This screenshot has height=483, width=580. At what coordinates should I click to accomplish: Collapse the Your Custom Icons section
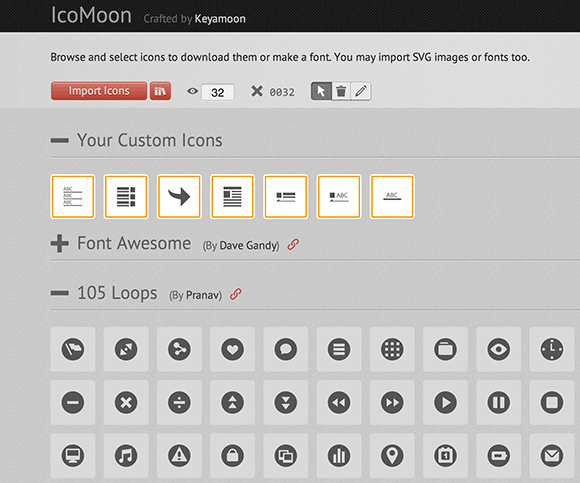tap(60, 140)
